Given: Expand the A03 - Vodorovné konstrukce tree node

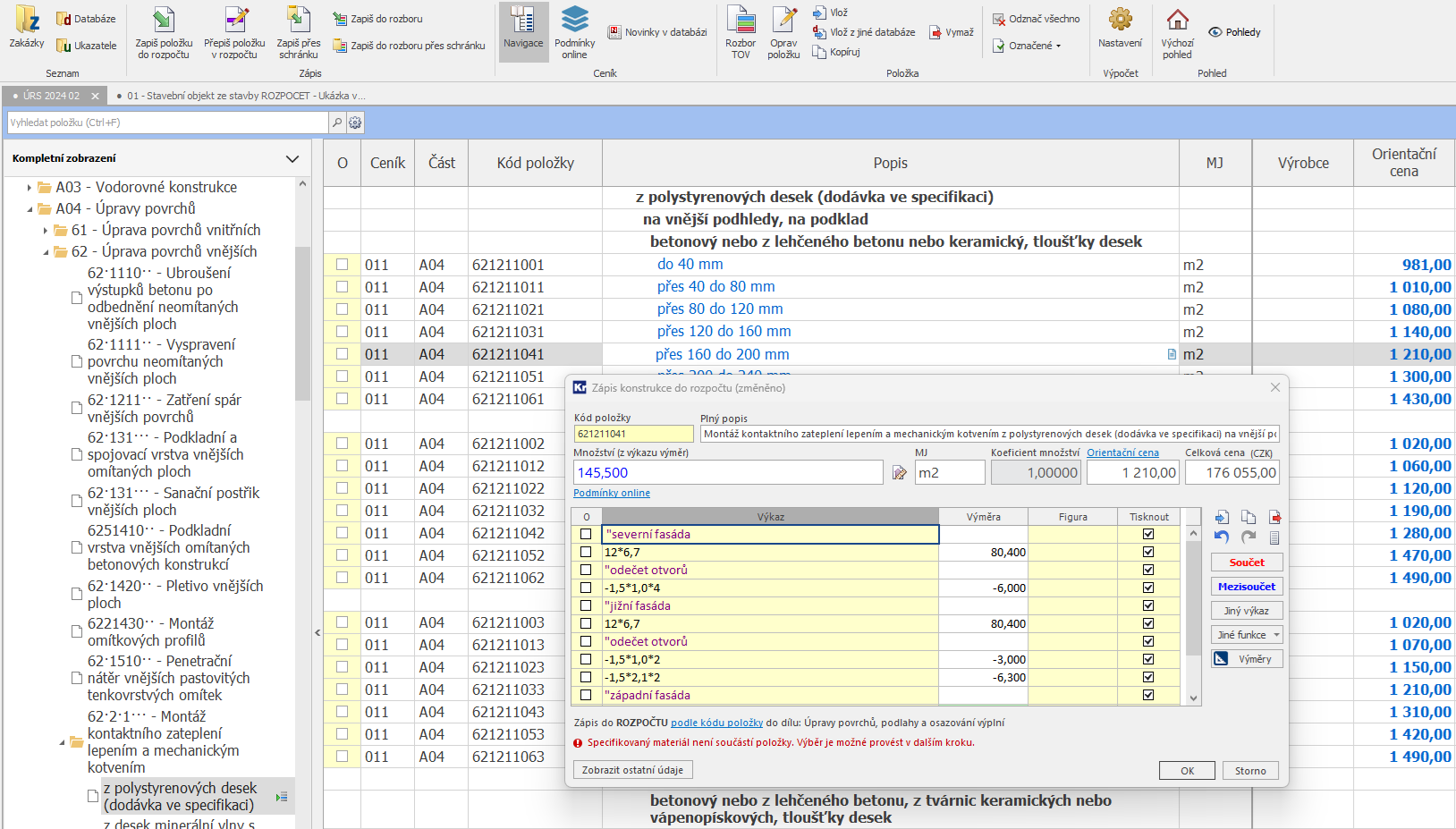Looking at the screenshot, I should point(30,188).
